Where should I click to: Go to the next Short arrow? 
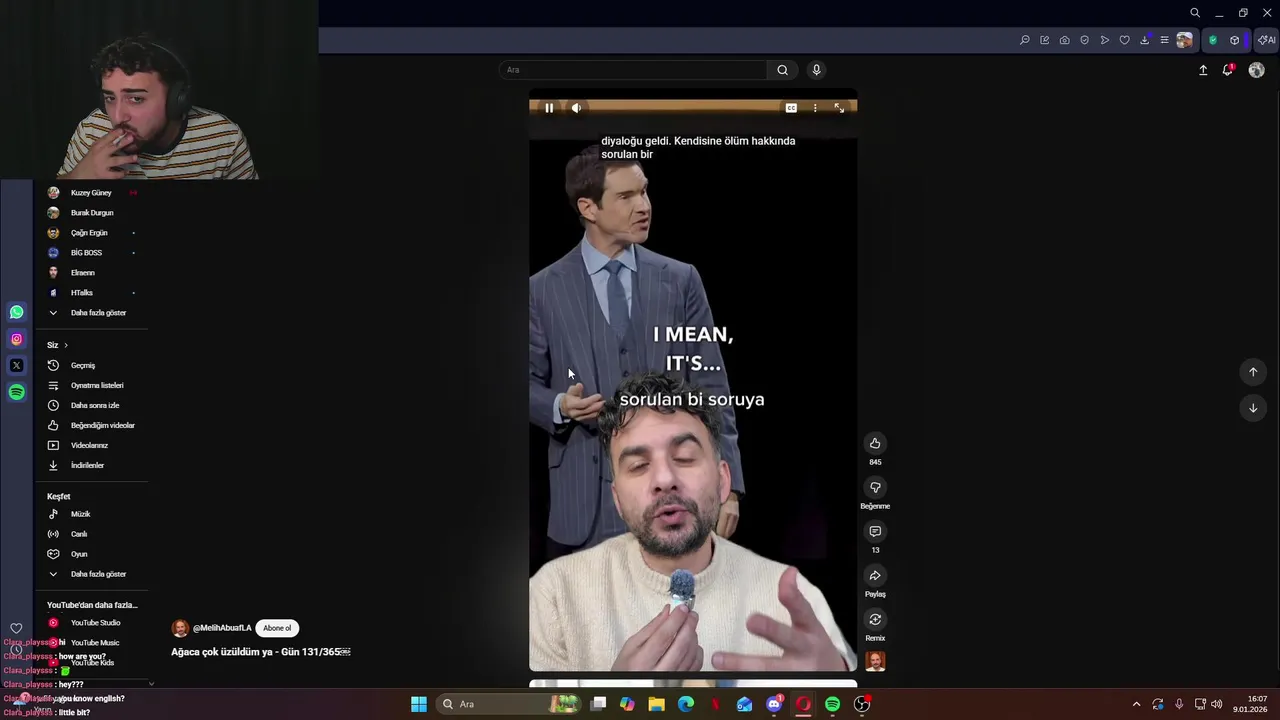(1253, 408)
